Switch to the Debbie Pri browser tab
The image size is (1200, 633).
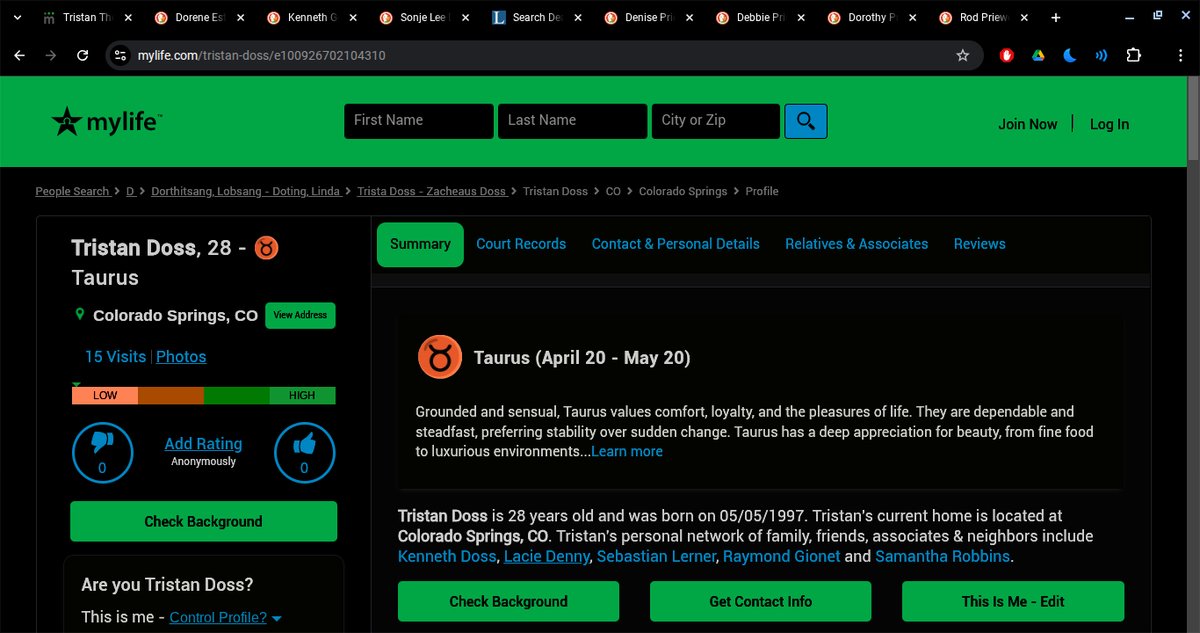[x=762, y=17]
